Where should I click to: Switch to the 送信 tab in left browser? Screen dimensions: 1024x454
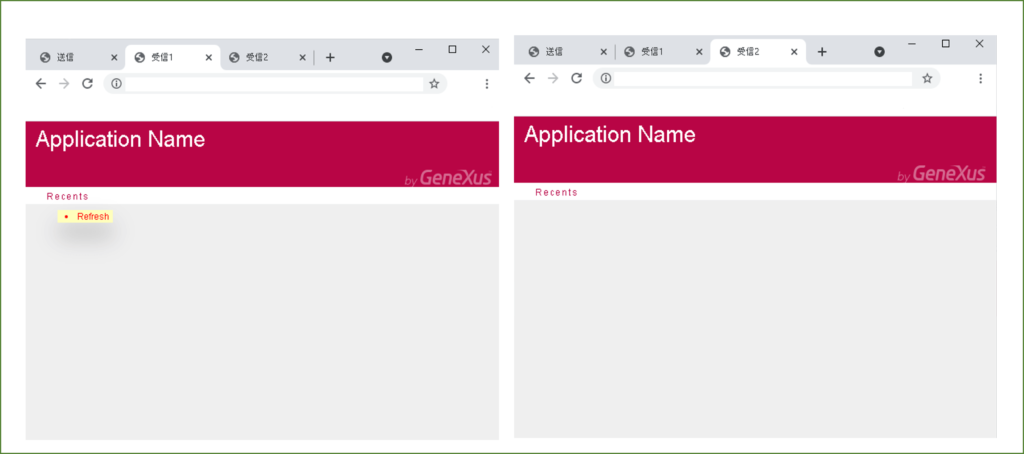[x=75, y=57]
